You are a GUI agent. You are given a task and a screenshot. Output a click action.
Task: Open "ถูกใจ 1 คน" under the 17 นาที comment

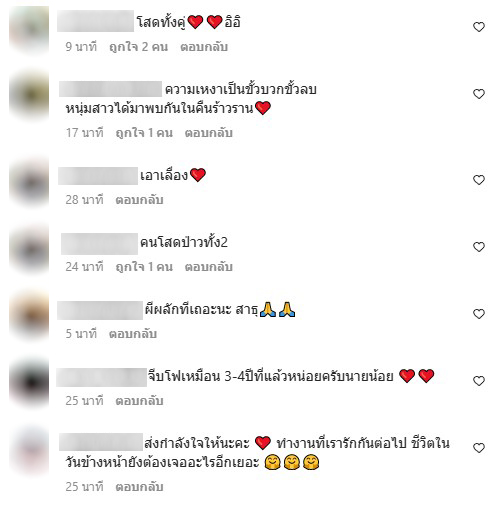(144, 133)
